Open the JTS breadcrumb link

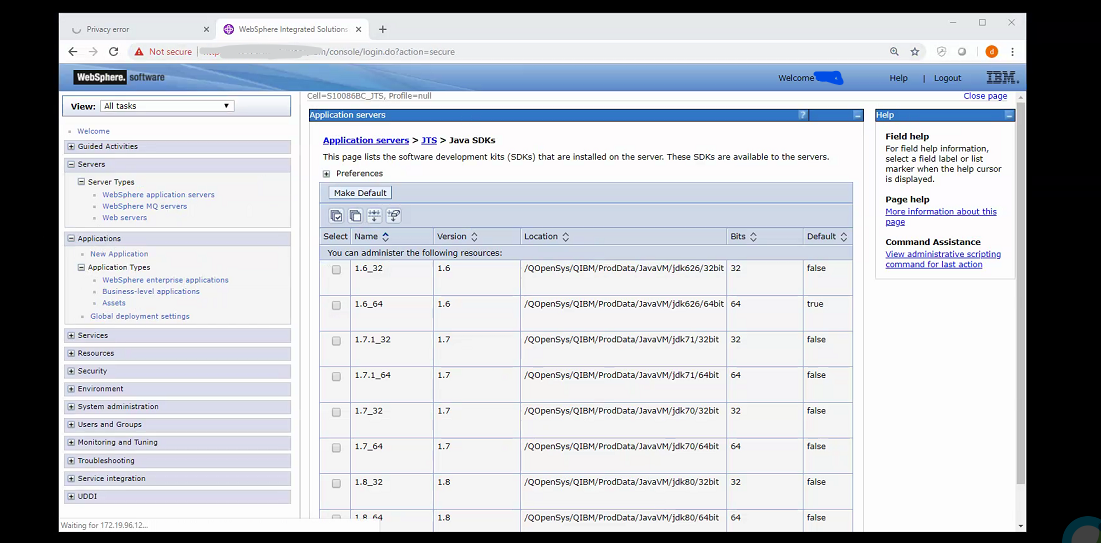click(x=428, y=140)
